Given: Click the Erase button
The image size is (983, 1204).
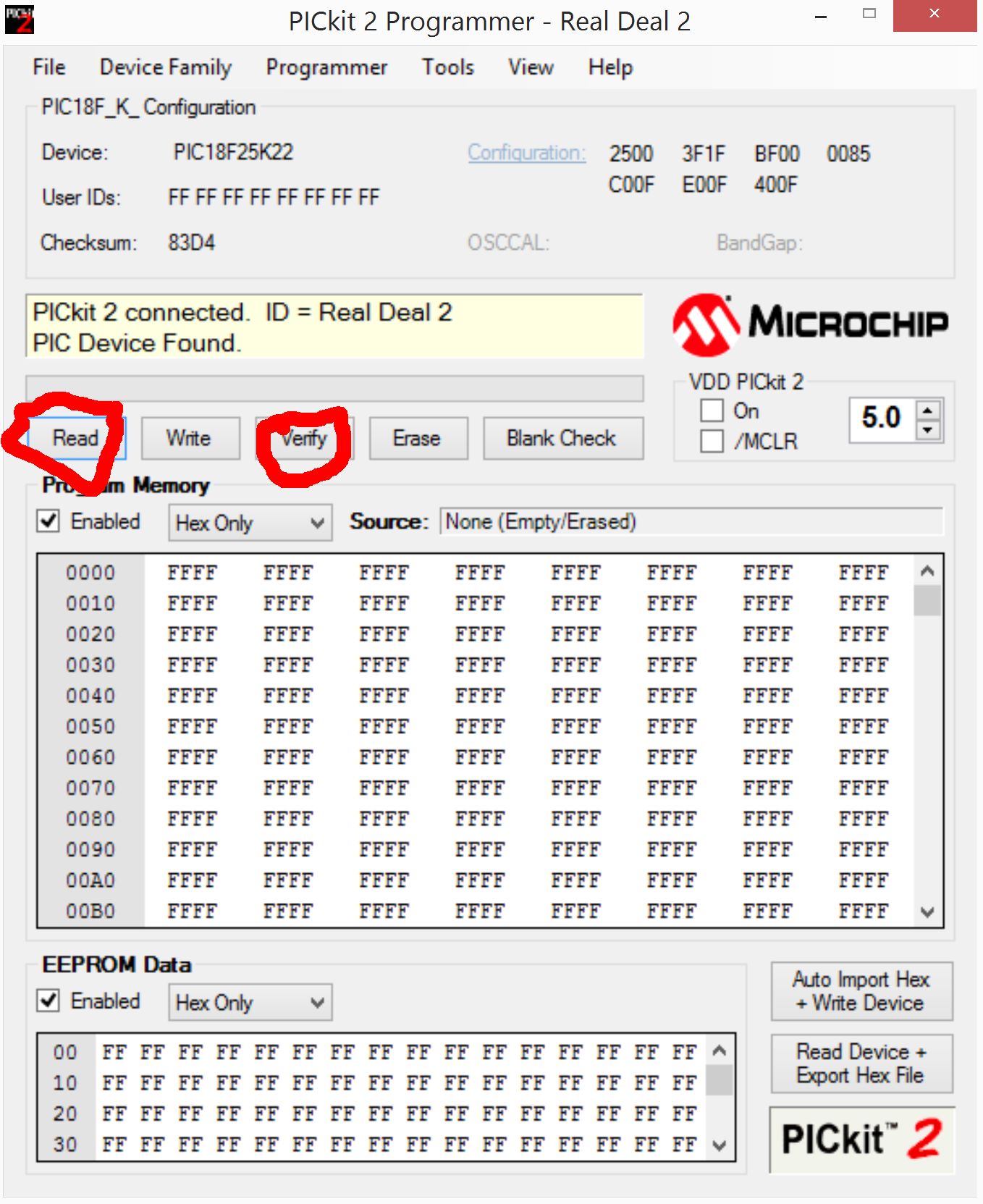Looking at the screenshot, I should click(x=418, y=438).
